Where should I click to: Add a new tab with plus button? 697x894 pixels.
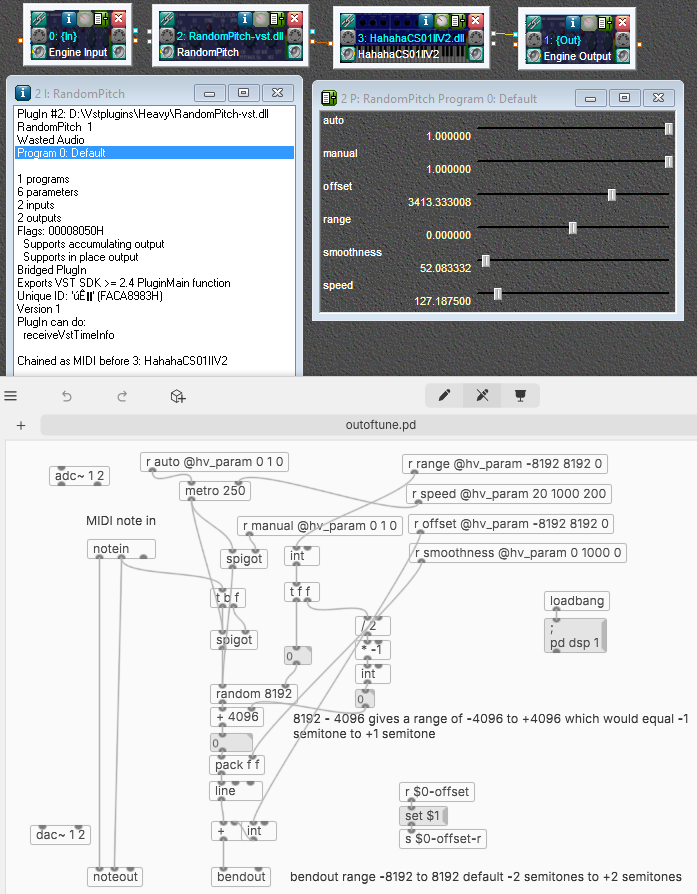20,425
